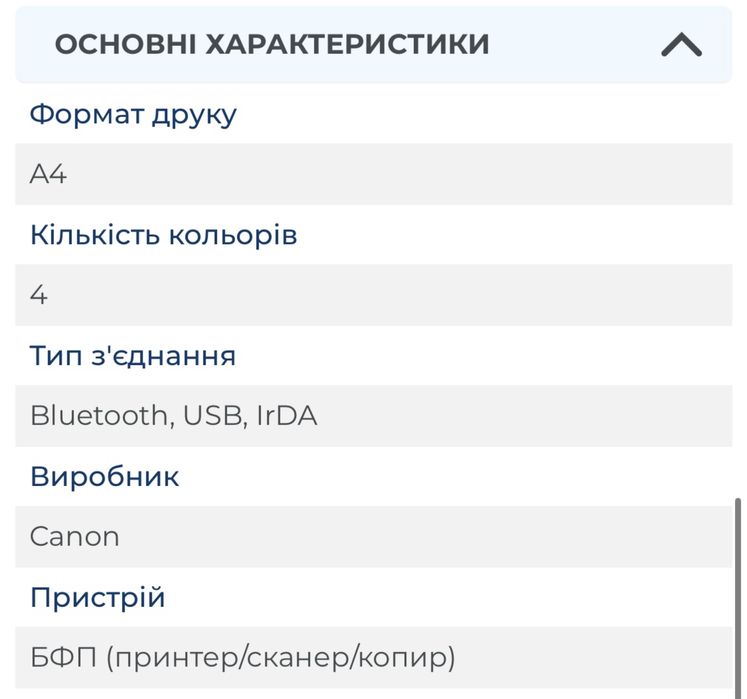747x699 pixels.
Task: Click the word ОСНОВНІ in header
Action: [x=125, y=44]
